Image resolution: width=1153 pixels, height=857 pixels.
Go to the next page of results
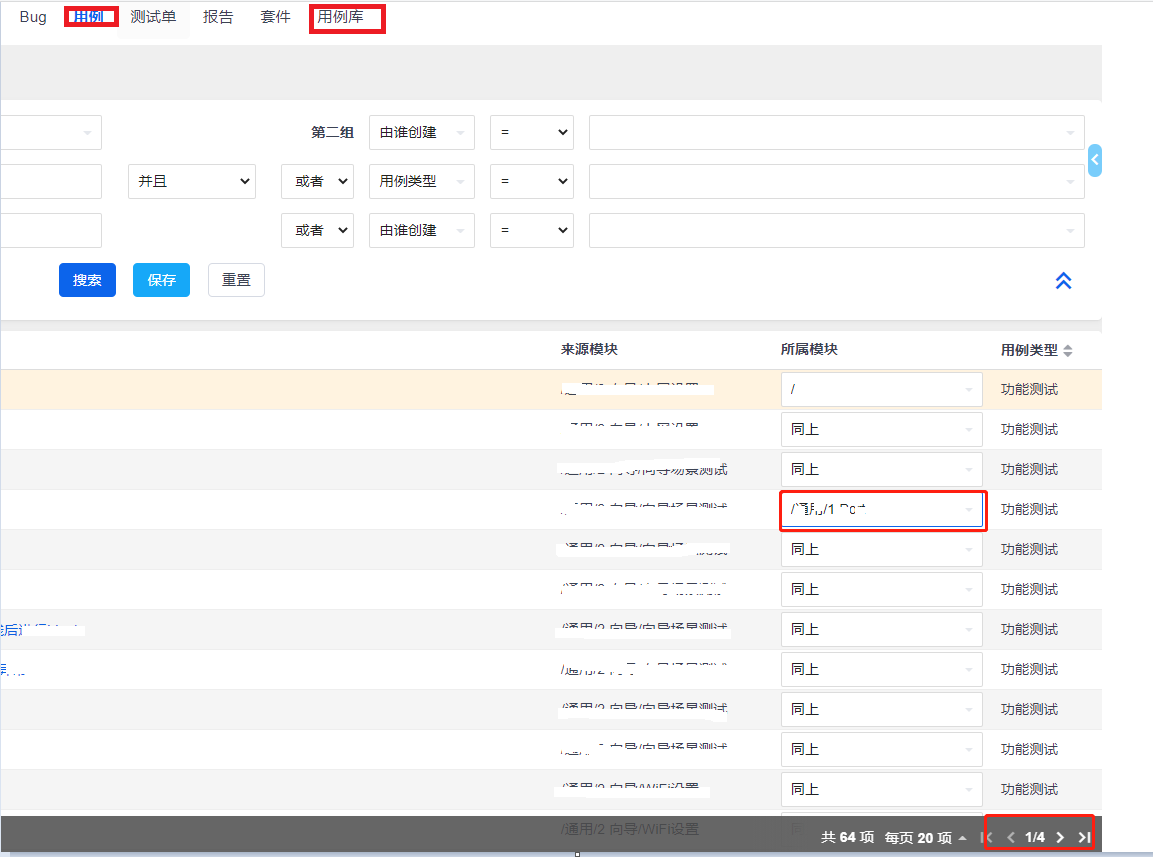1060,837
